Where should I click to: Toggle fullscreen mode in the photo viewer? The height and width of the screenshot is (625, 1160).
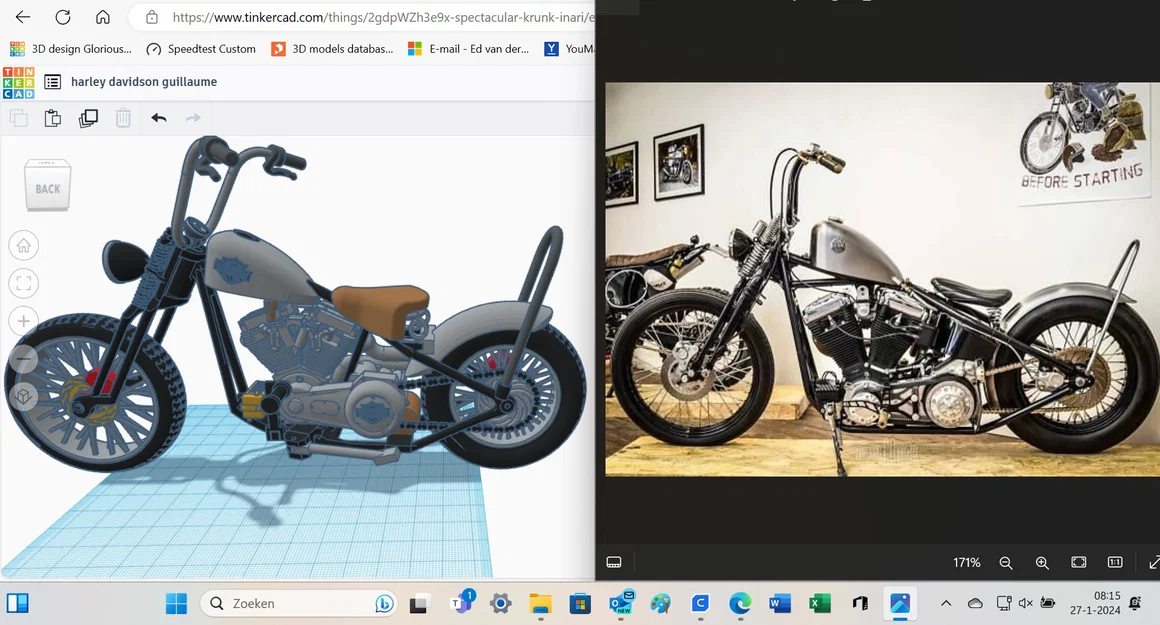pyautogui.click(x=1078, y=562)
